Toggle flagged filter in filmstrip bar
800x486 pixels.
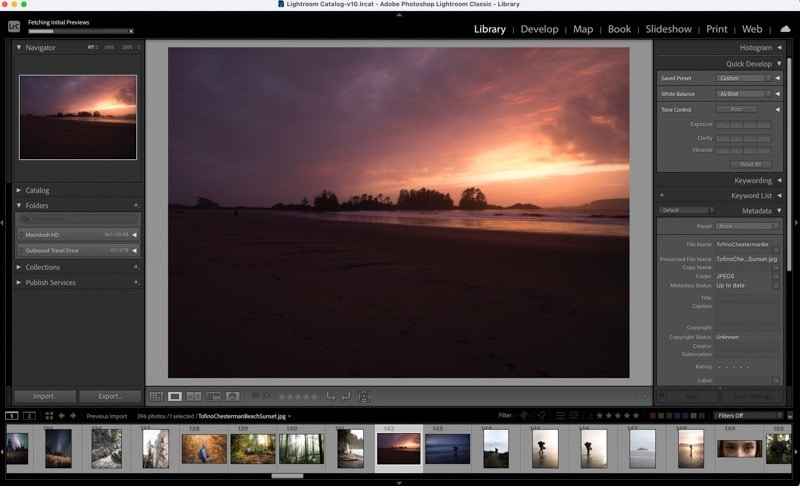click(523, 416)
